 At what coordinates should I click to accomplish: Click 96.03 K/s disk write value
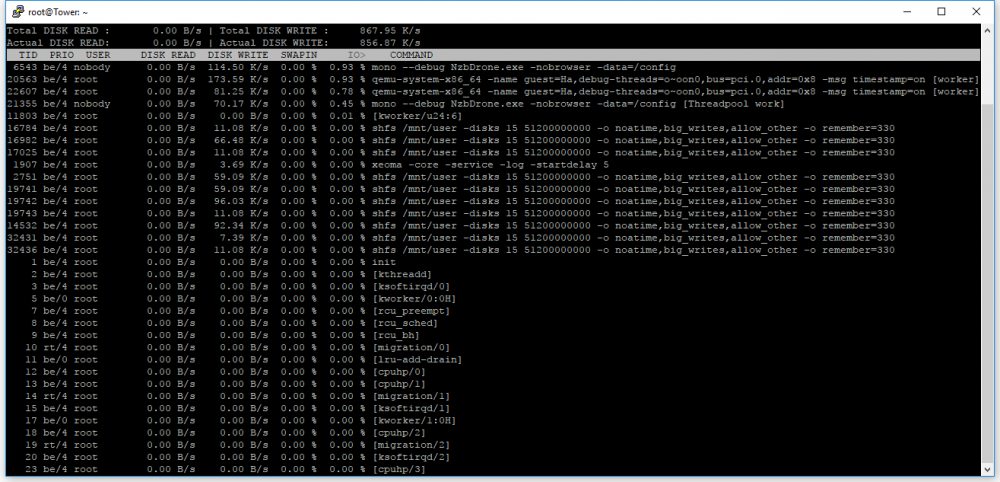241,201
